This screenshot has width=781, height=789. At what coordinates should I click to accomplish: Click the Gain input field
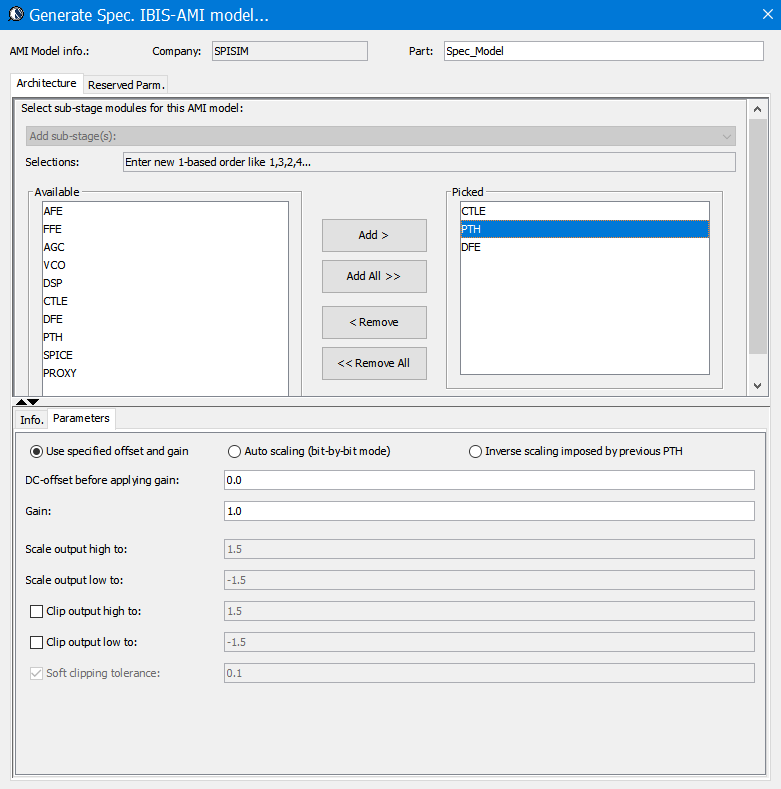pos(489,511)
